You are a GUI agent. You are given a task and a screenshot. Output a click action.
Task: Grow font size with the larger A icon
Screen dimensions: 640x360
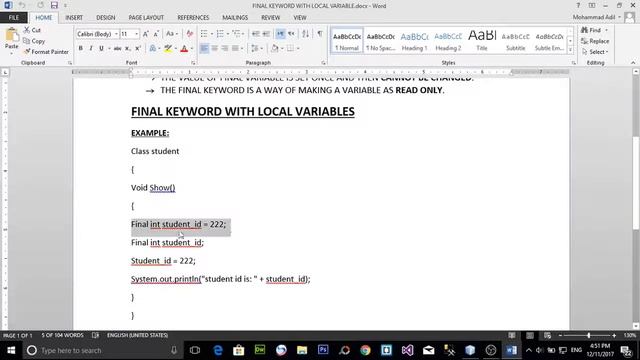[146, 34]
